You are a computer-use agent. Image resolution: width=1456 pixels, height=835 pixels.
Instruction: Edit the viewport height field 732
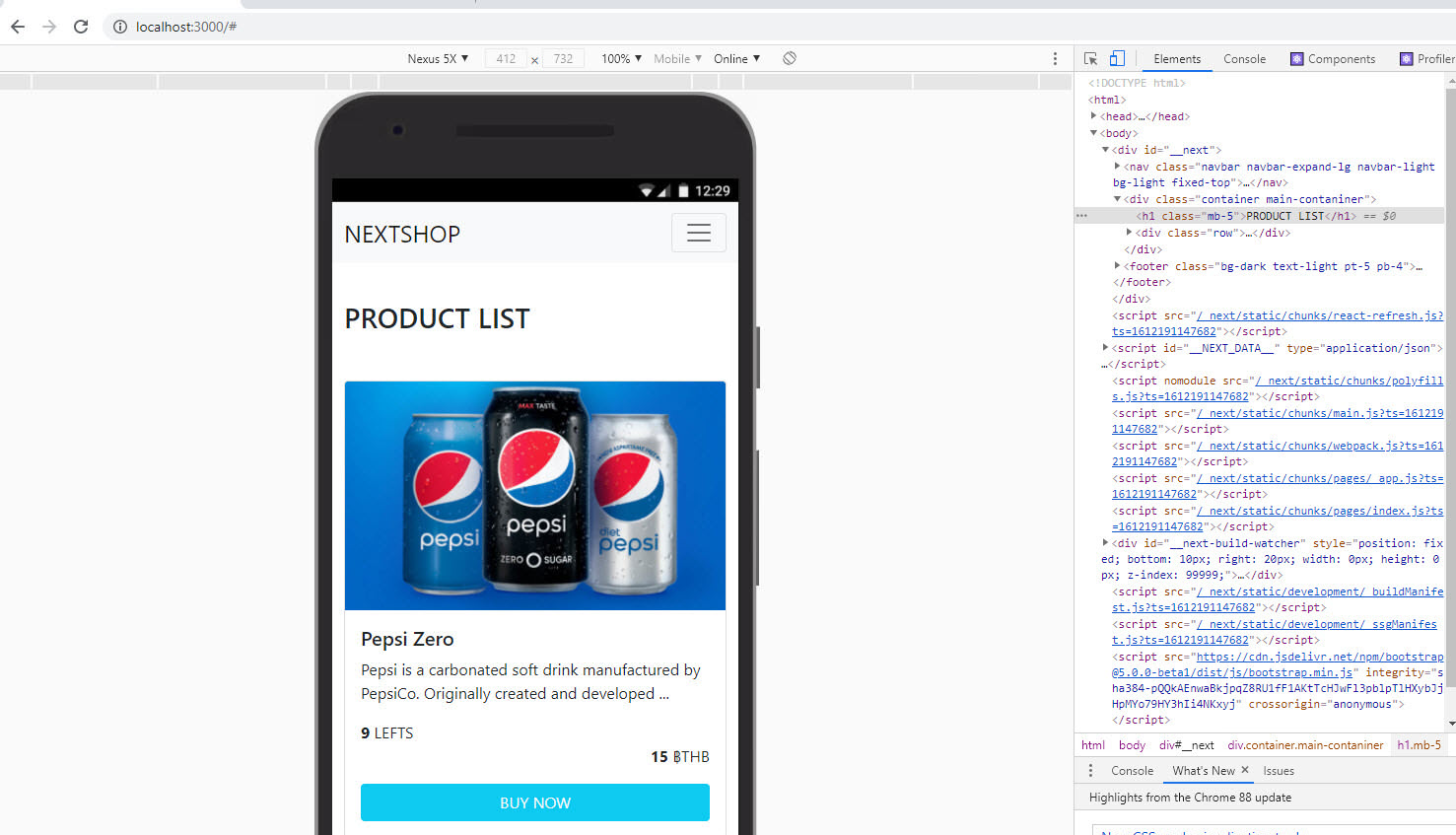tap(563, 58)
